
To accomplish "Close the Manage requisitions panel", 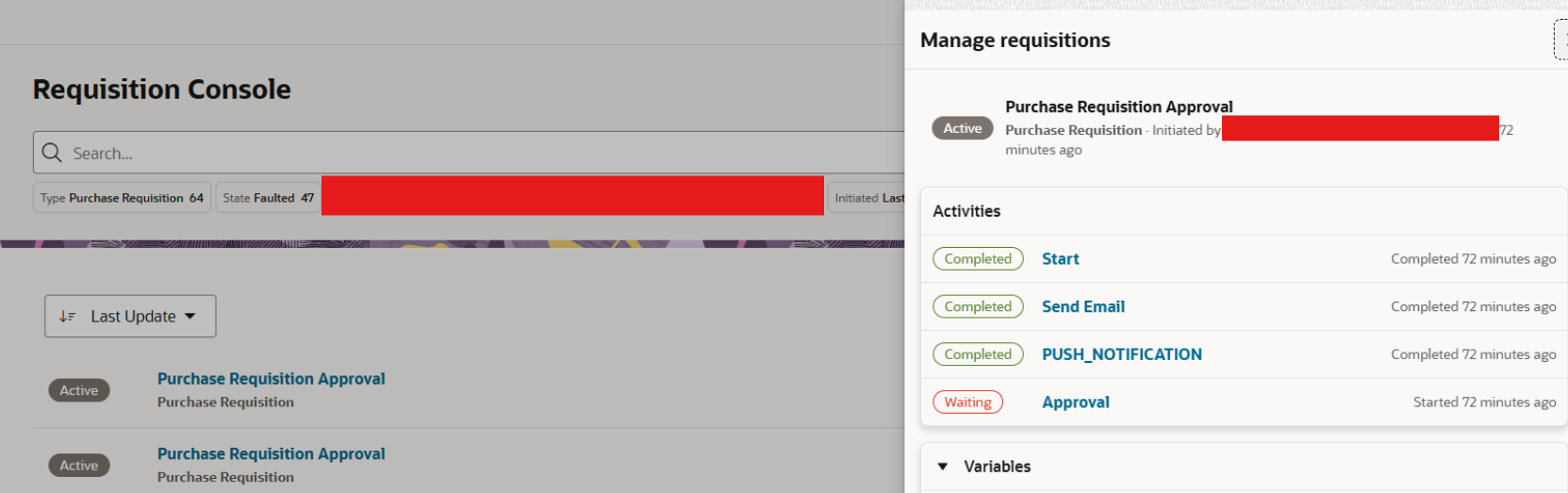I will point(1560,40).
